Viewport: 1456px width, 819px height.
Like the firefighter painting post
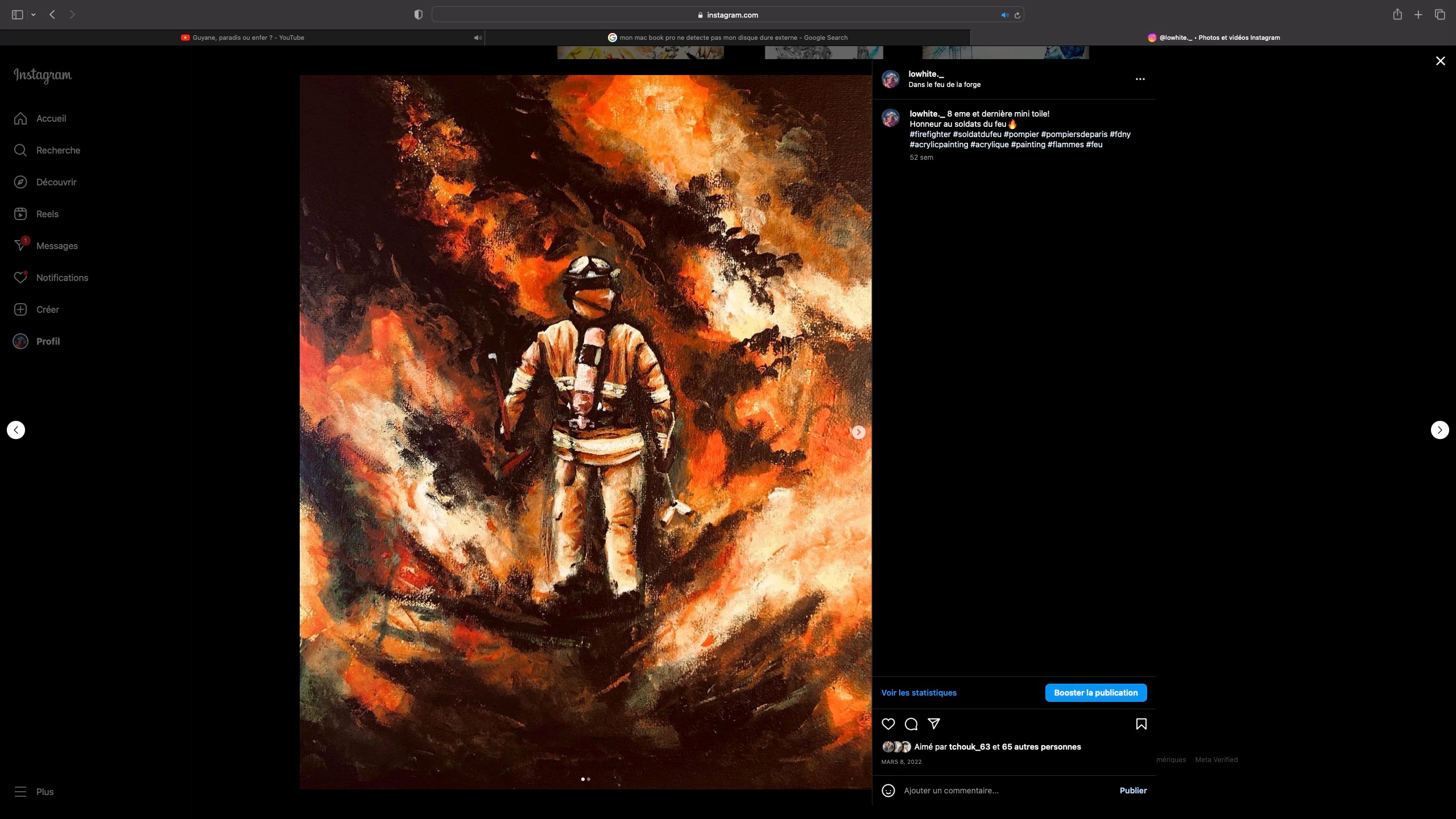(x=888, y=724)
